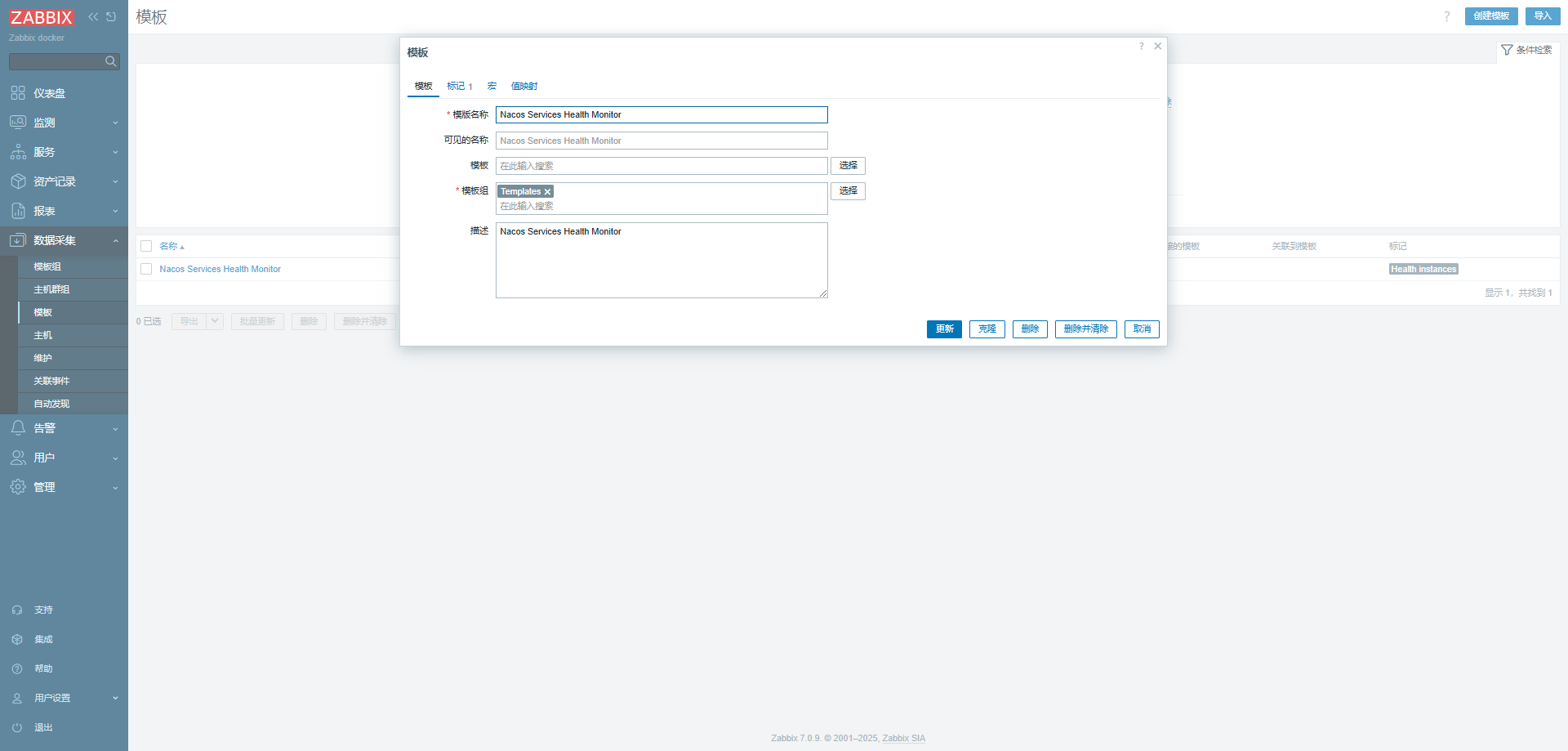
Task: Click the 用户设置 user settings icon
Action: pos(17,699)
